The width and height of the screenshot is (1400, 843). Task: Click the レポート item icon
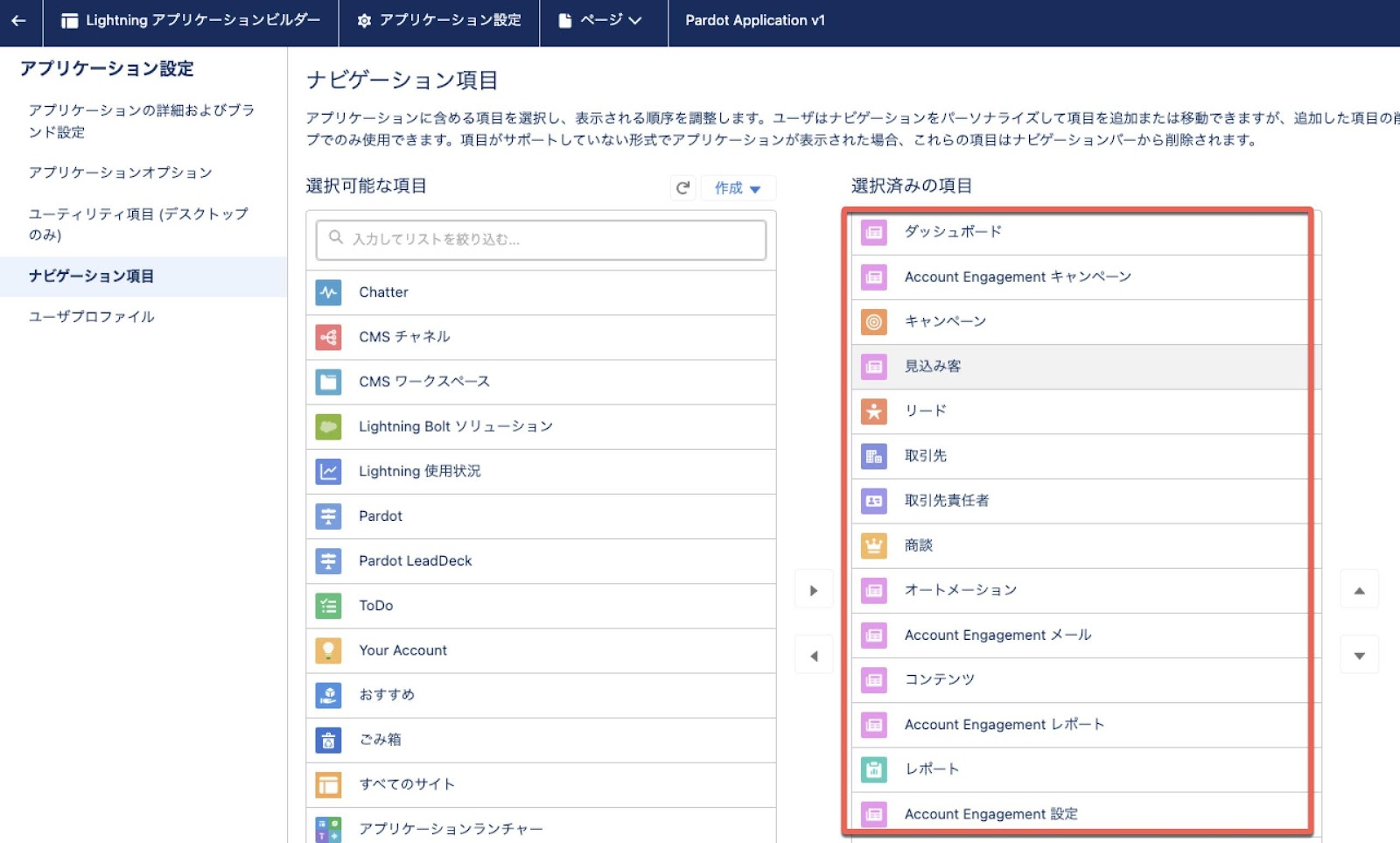874,769
